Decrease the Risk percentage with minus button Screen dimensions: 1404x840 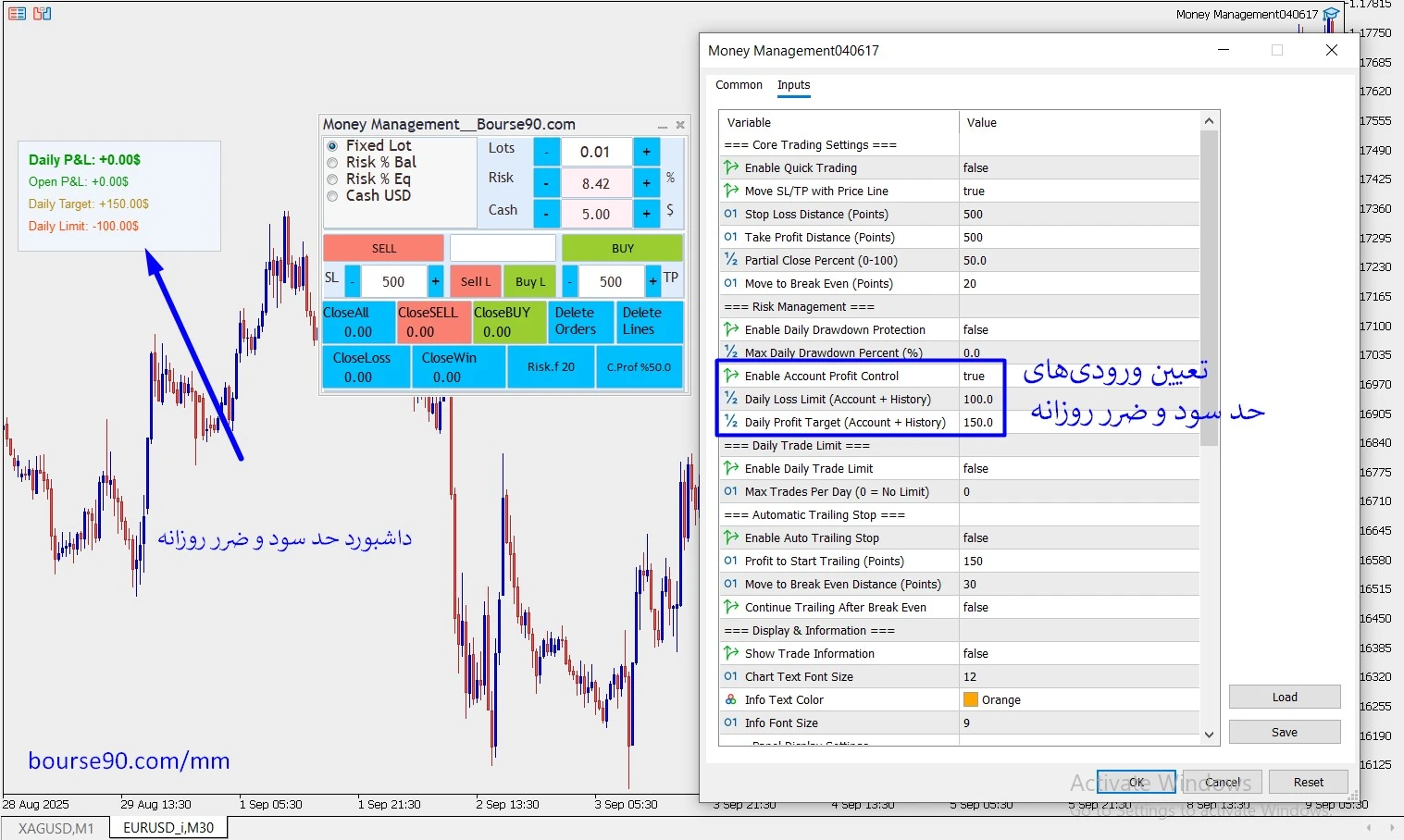(547, 183)
